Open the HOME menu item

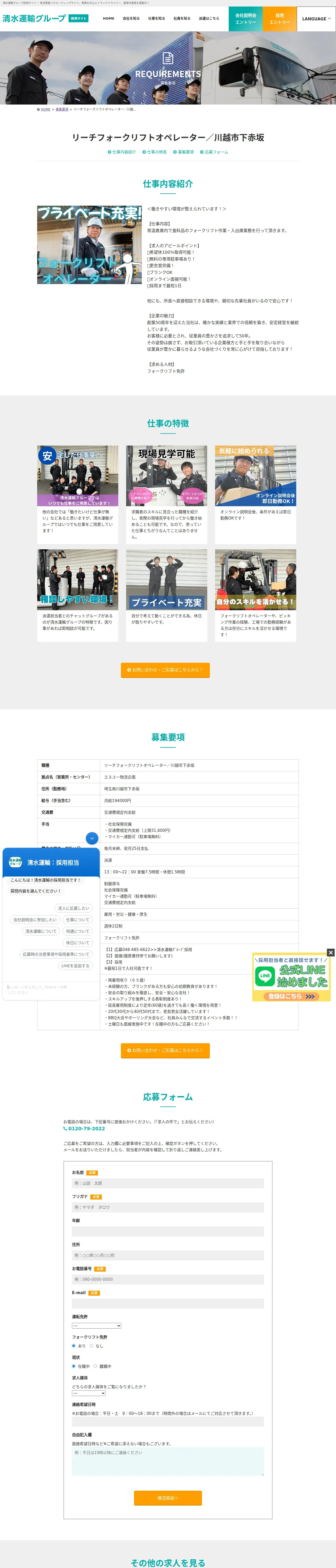point(109,19)
